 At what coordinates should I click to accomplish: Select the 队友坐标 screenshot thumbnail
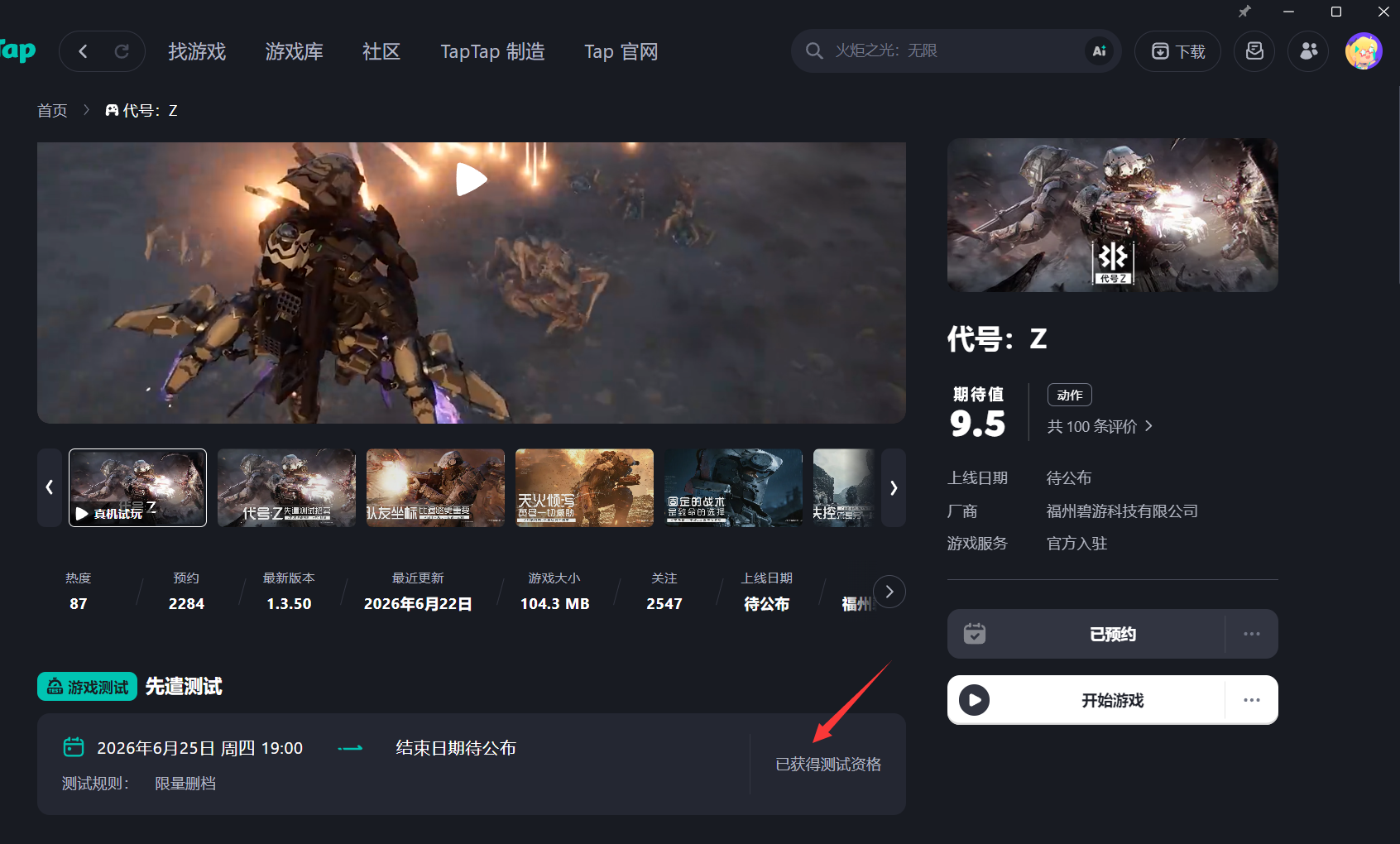coord(435,487)
